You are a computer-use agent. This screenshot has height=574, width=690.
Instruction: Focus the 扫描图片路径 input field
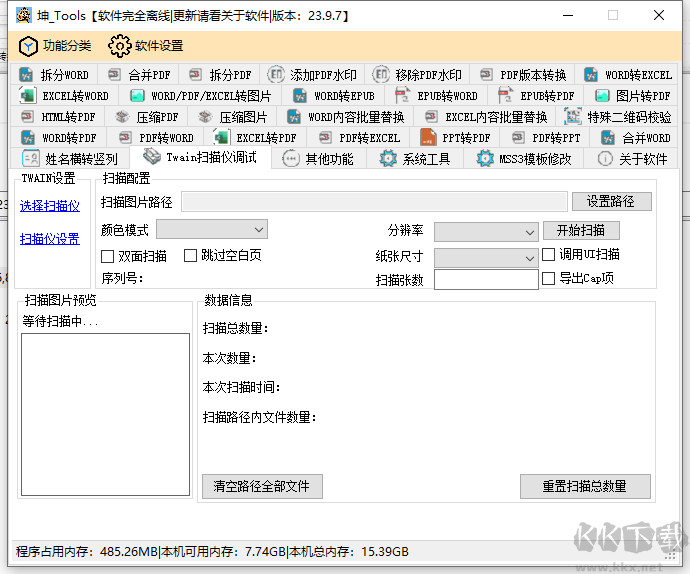click(x=374, y=202)
